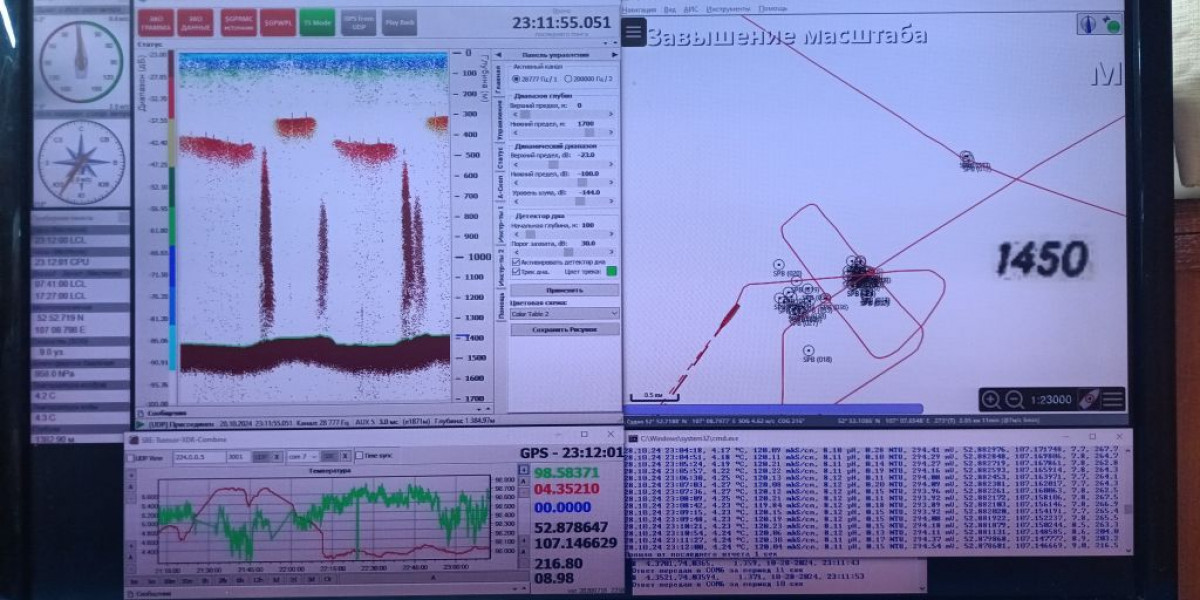The image size is (1200, 600).
Task: Click the green track color swatch
Action: (x=612, y=271)
